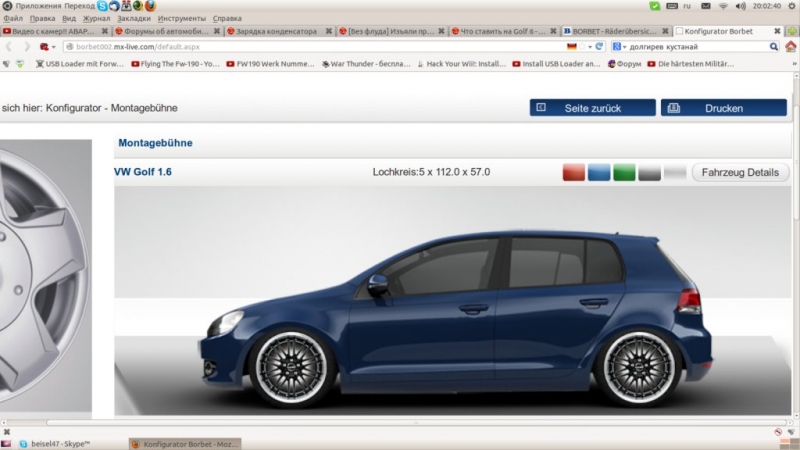Open the Файл menu

tap(13, 18)
